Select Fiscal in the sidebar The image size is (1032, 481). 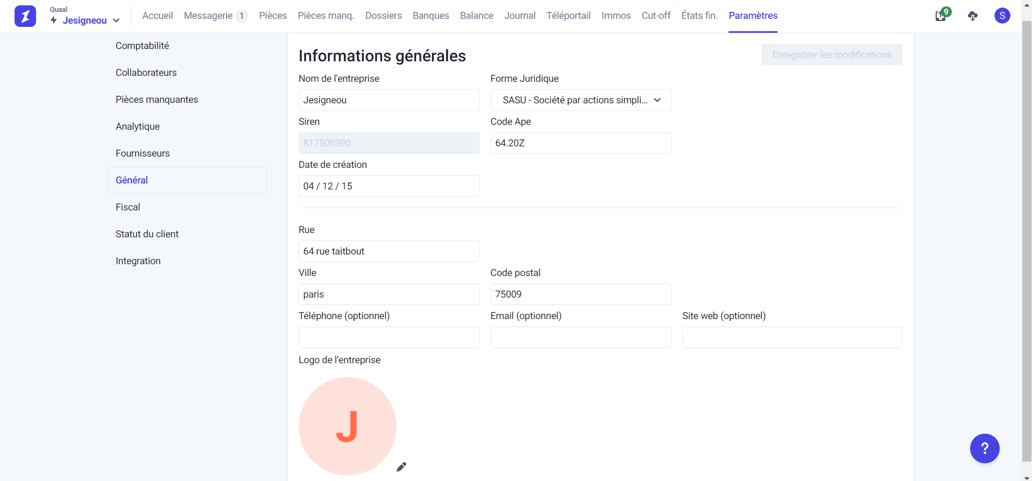pyautogui.click(x=128, y=207)
